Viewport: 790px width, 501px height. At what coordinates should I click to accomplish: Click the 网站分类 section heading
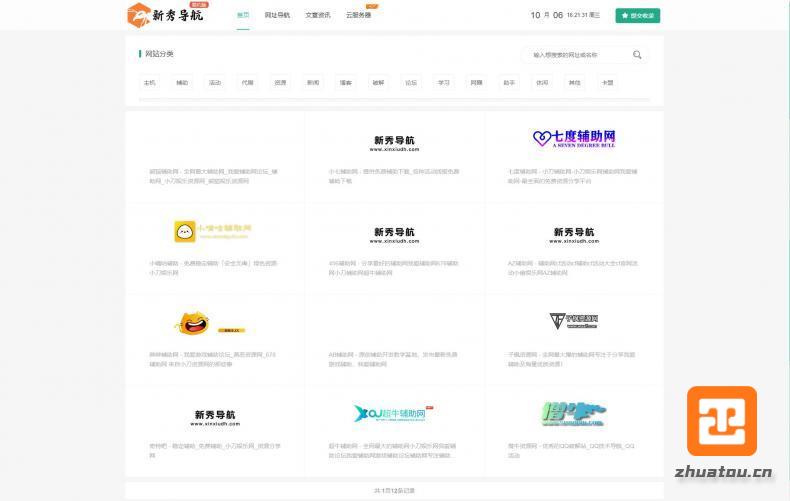click(159, 54)
